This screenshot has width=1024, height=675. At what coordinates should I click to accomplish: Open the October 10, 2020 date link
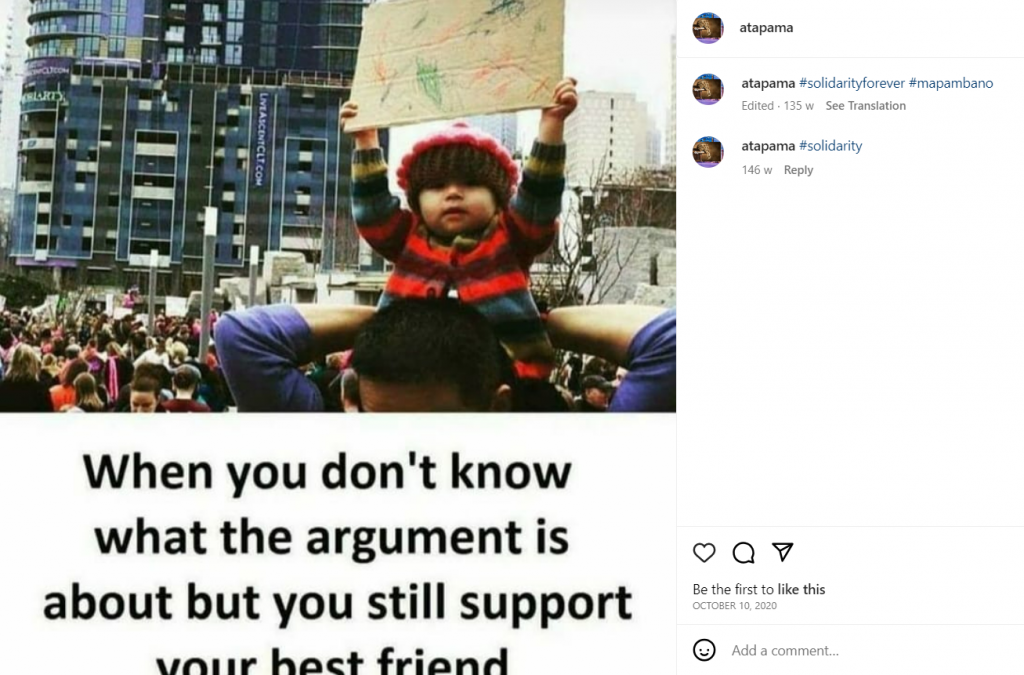point(735,606)
